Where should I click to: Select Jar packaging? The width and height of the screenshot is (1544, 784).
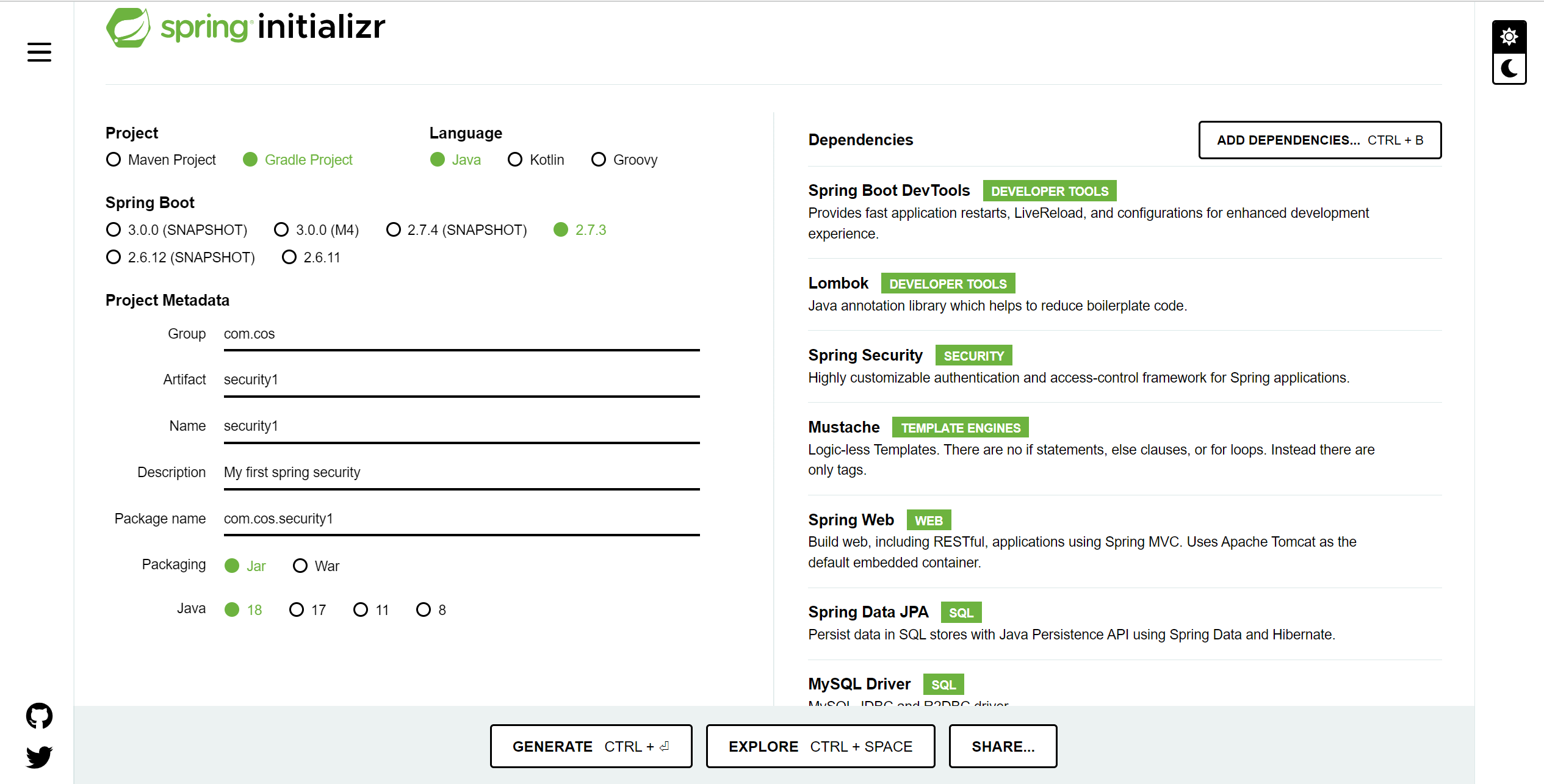(x=245, y=566)
